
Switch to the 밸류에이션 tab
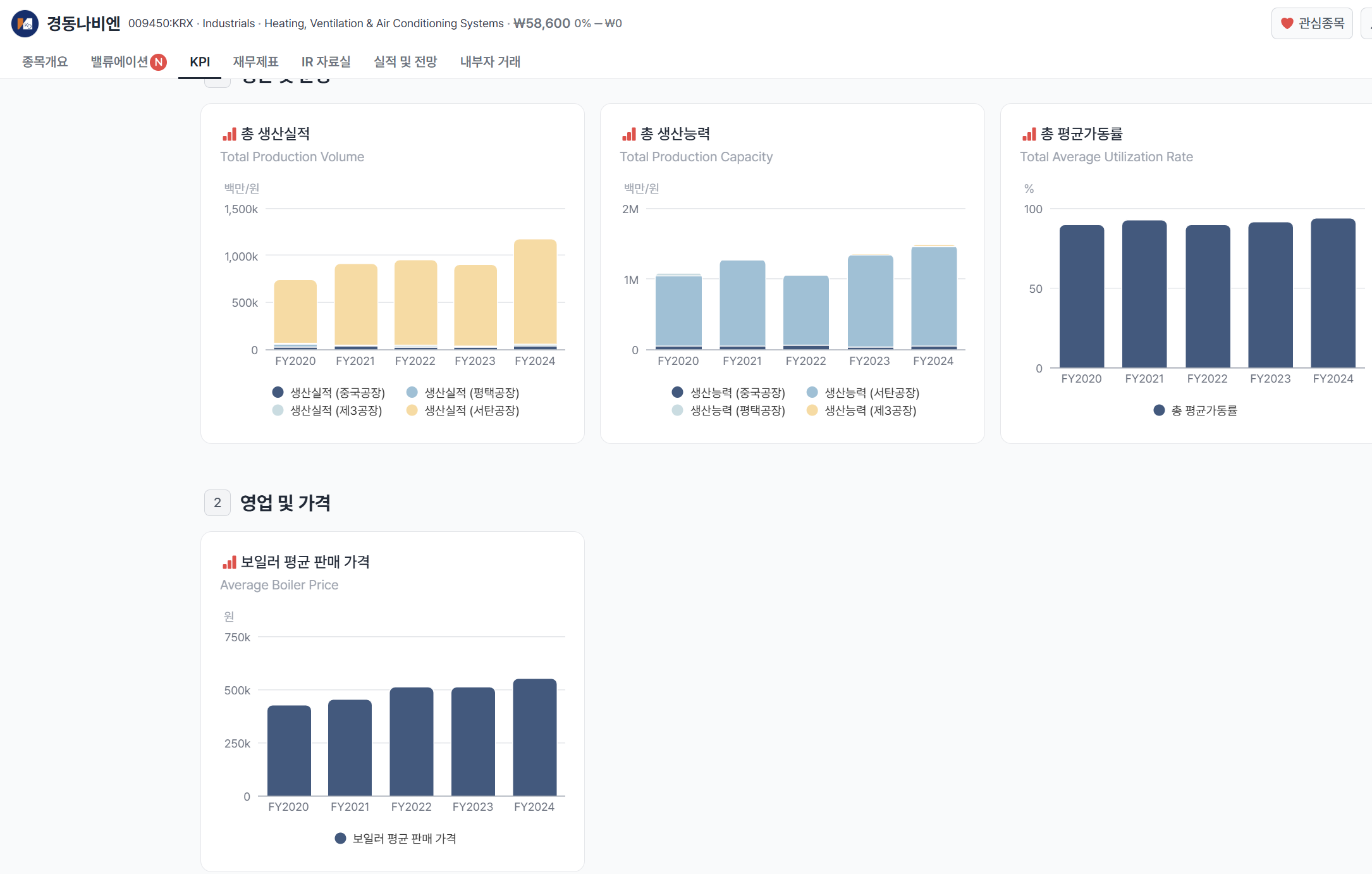point(119,61)
